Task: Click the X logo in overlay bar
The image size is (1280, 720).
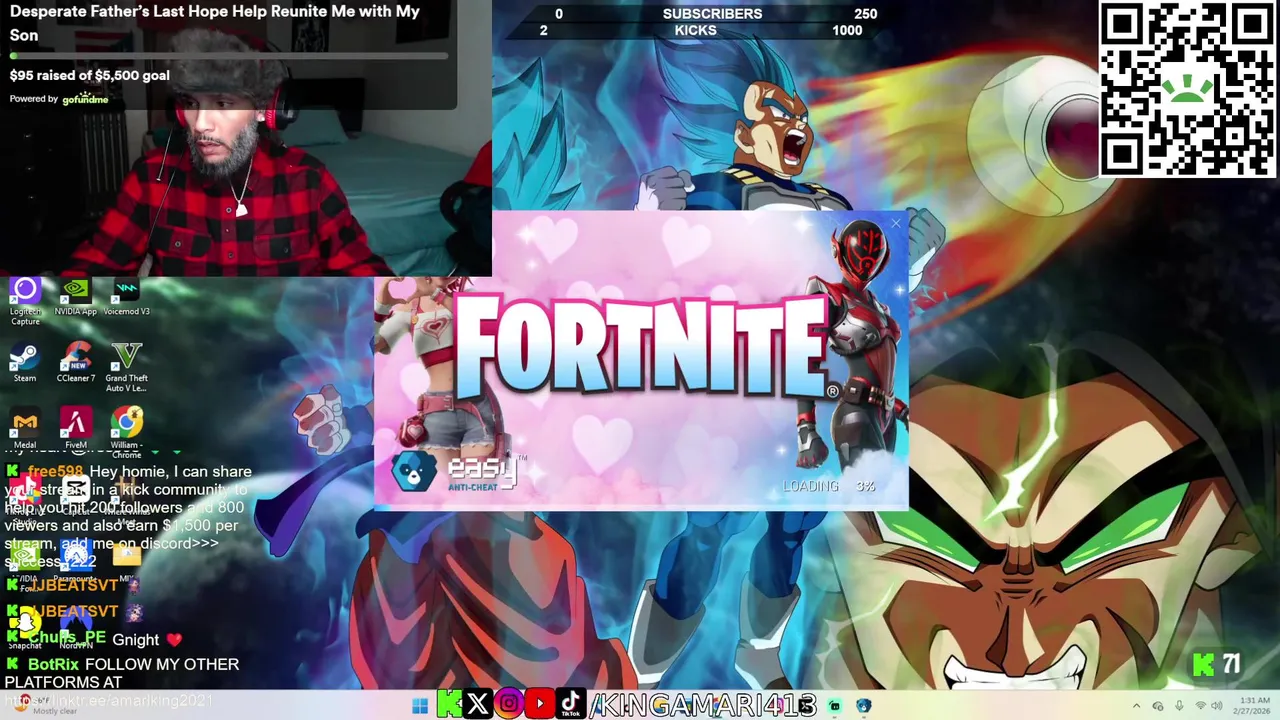Action: click(478, 704)
